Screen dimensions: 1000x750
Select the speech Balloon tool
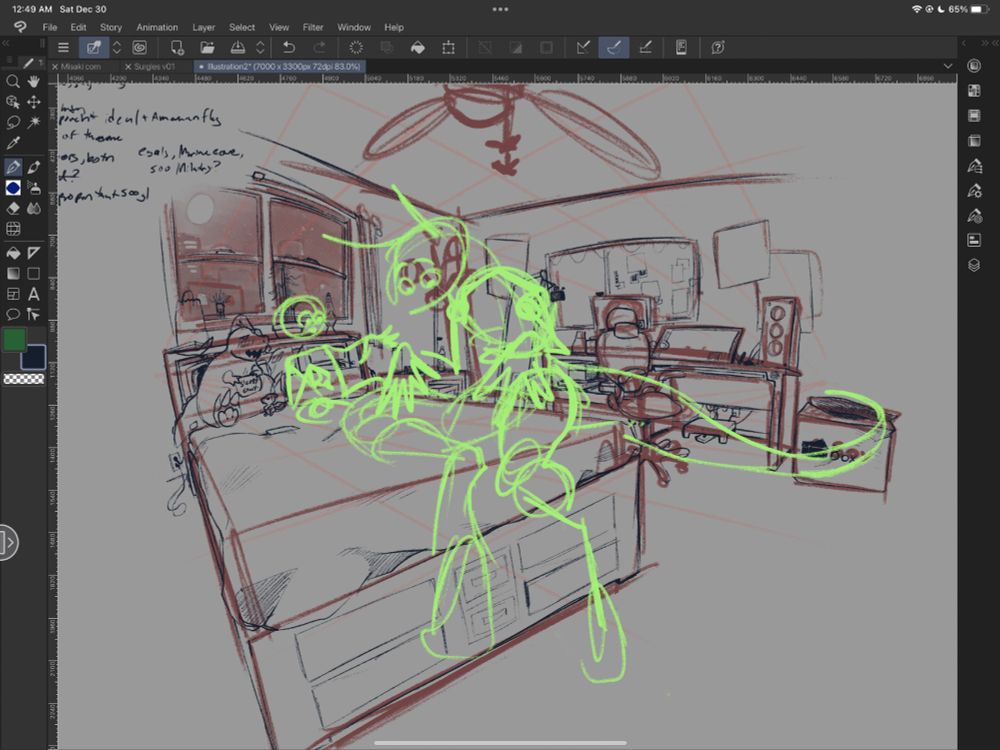tap(13, 314)
